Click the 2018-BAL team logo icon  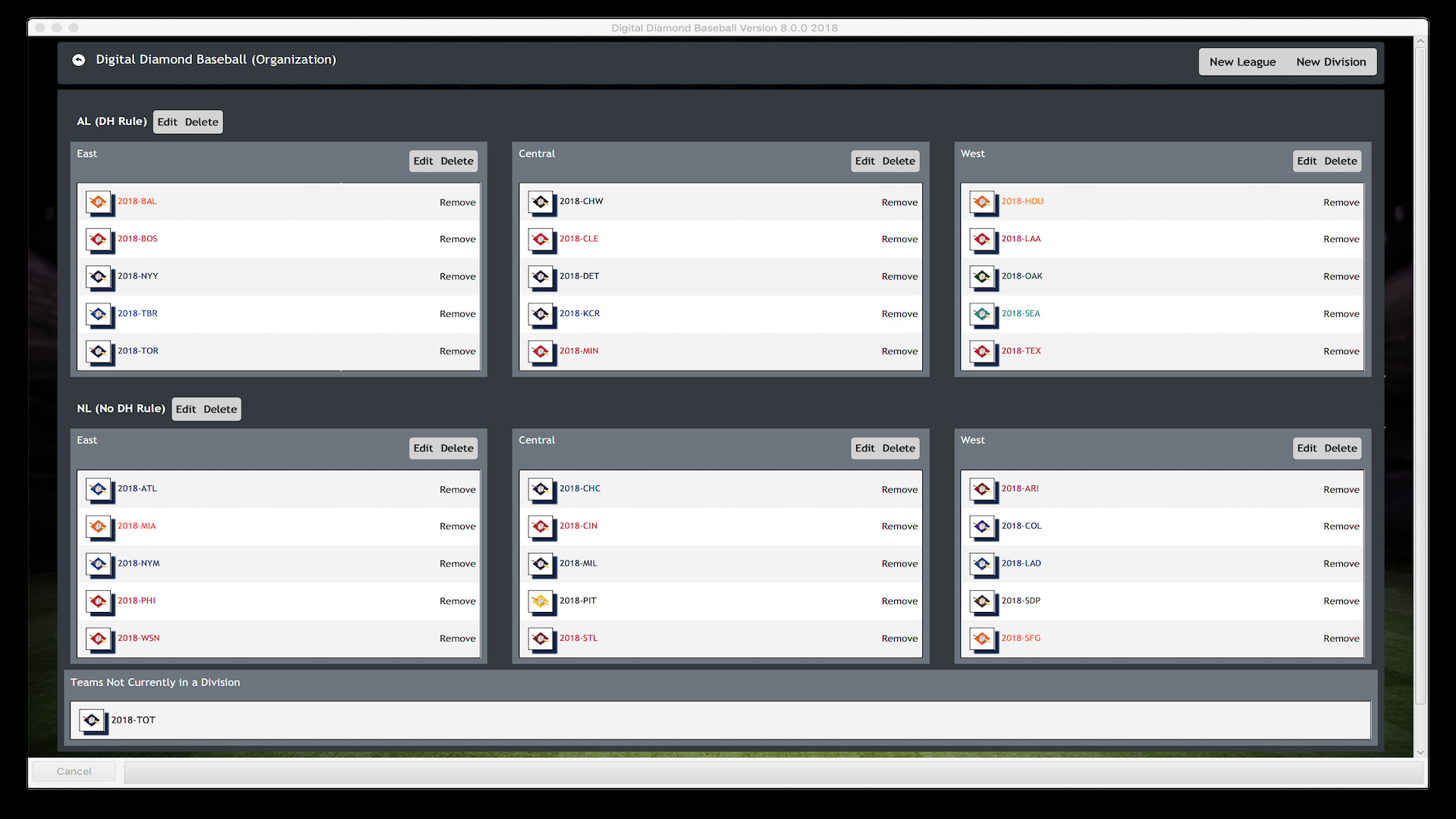(99, 202)
